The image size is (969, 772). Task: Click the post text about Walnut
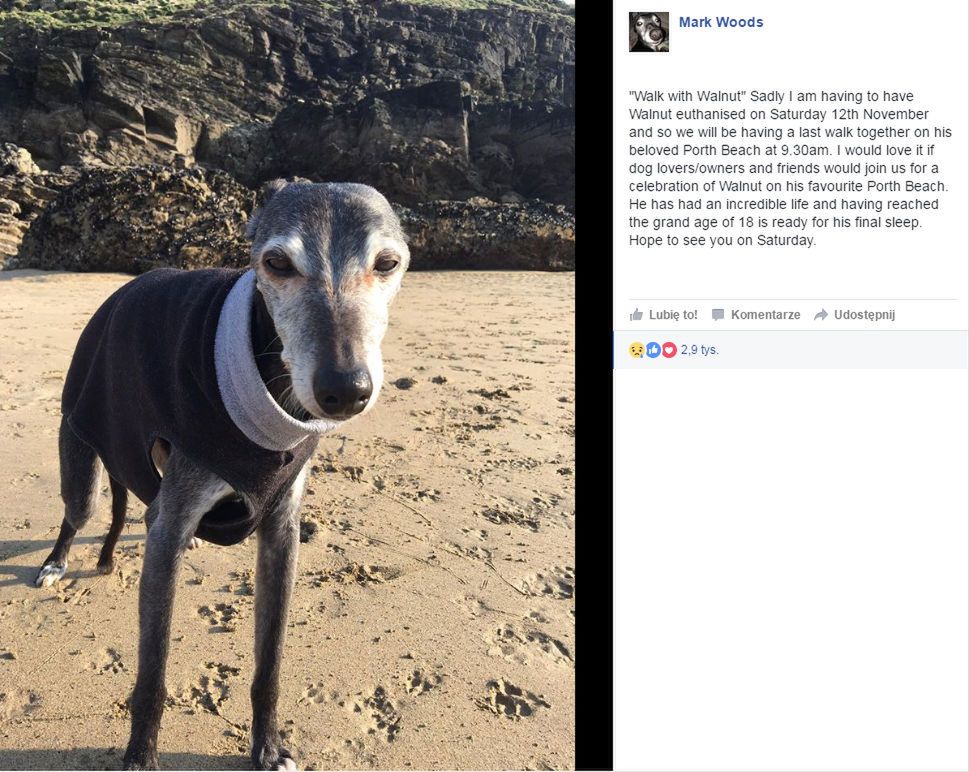point(790,168)
